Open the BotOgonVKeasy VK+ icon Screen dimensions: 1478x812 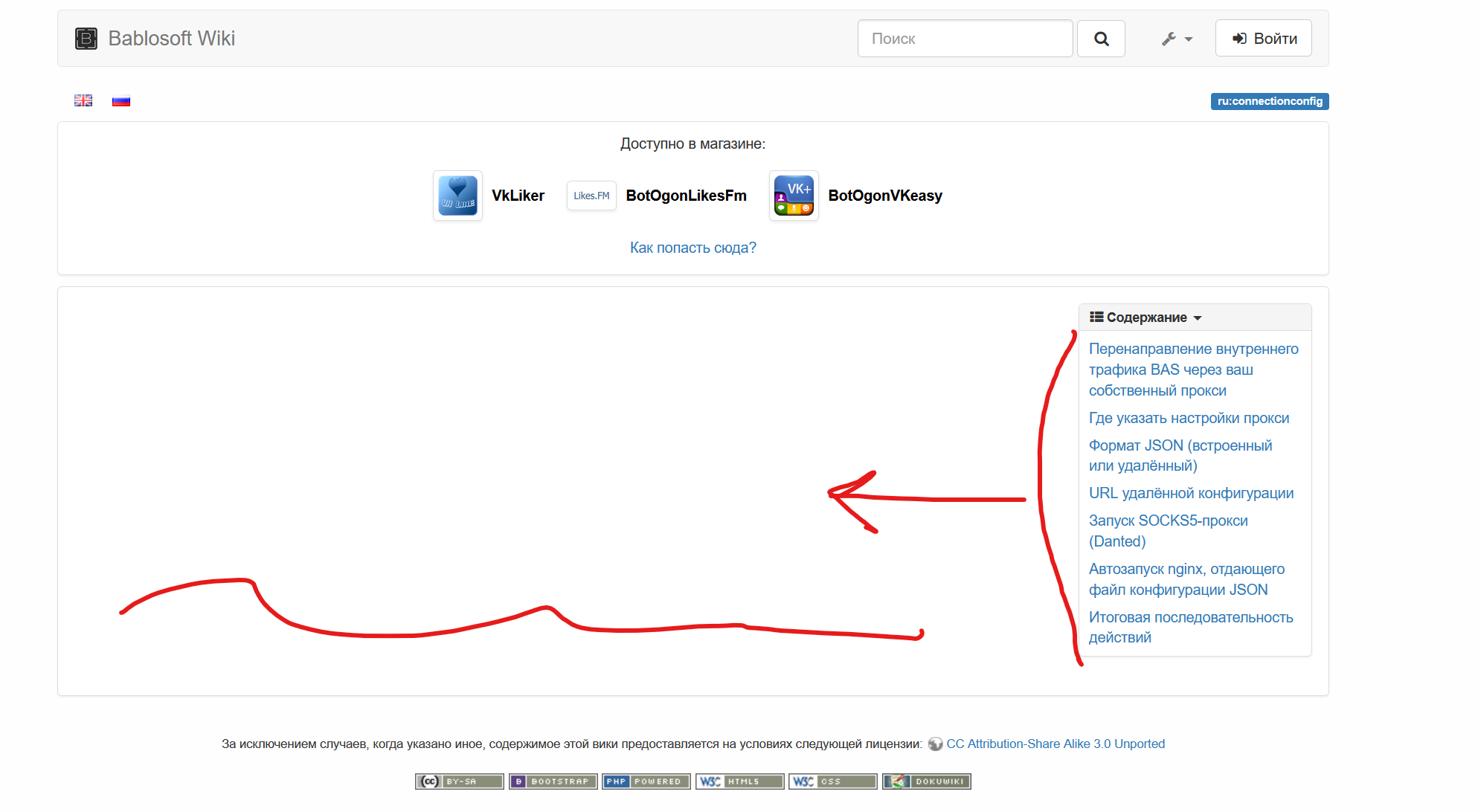click(x=794, y=196)
